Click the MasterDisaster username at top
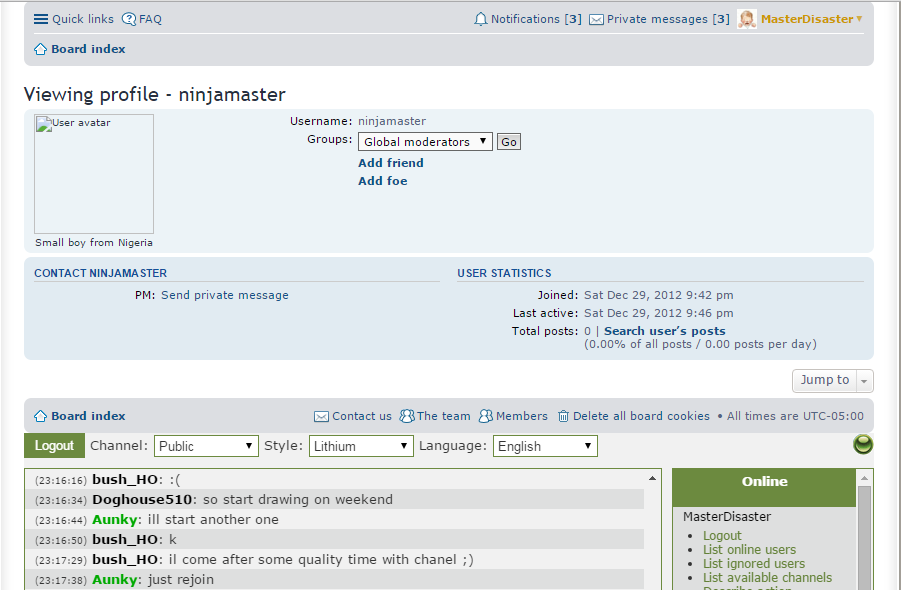This screenshot has height=590, width=901. tap(807, 19)
